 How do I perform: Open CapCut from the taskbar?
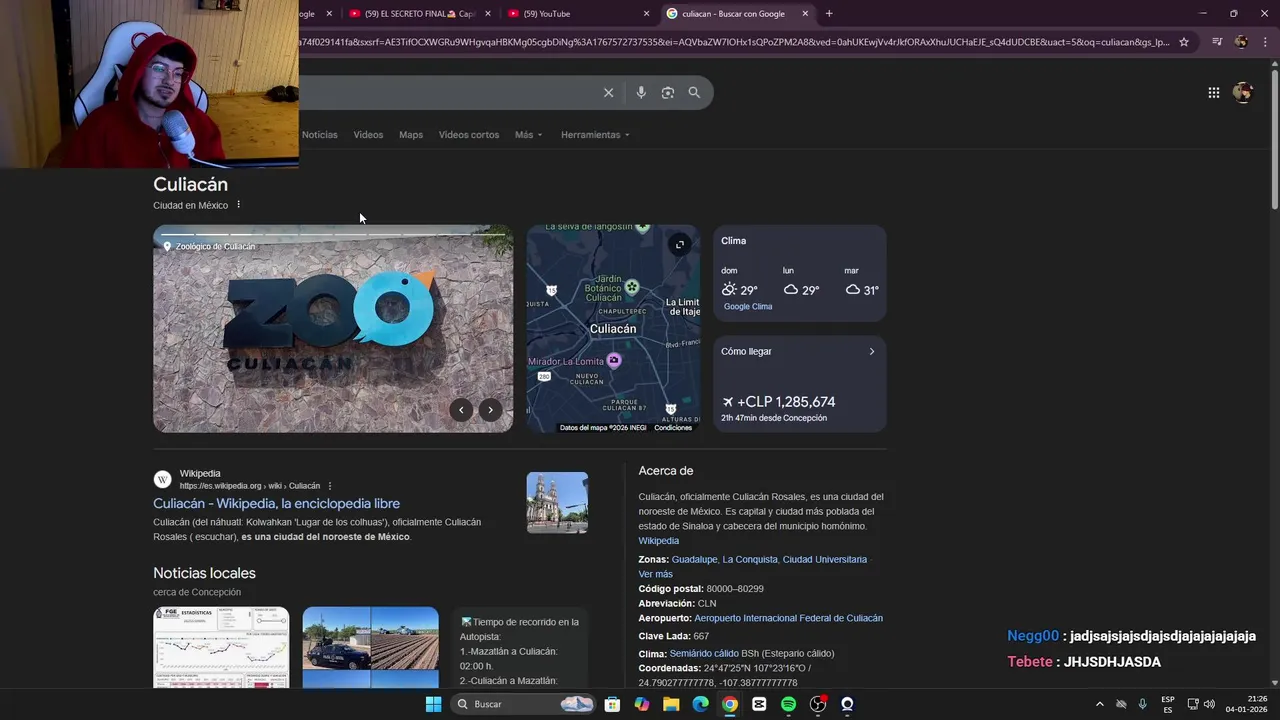pos(759,704)
